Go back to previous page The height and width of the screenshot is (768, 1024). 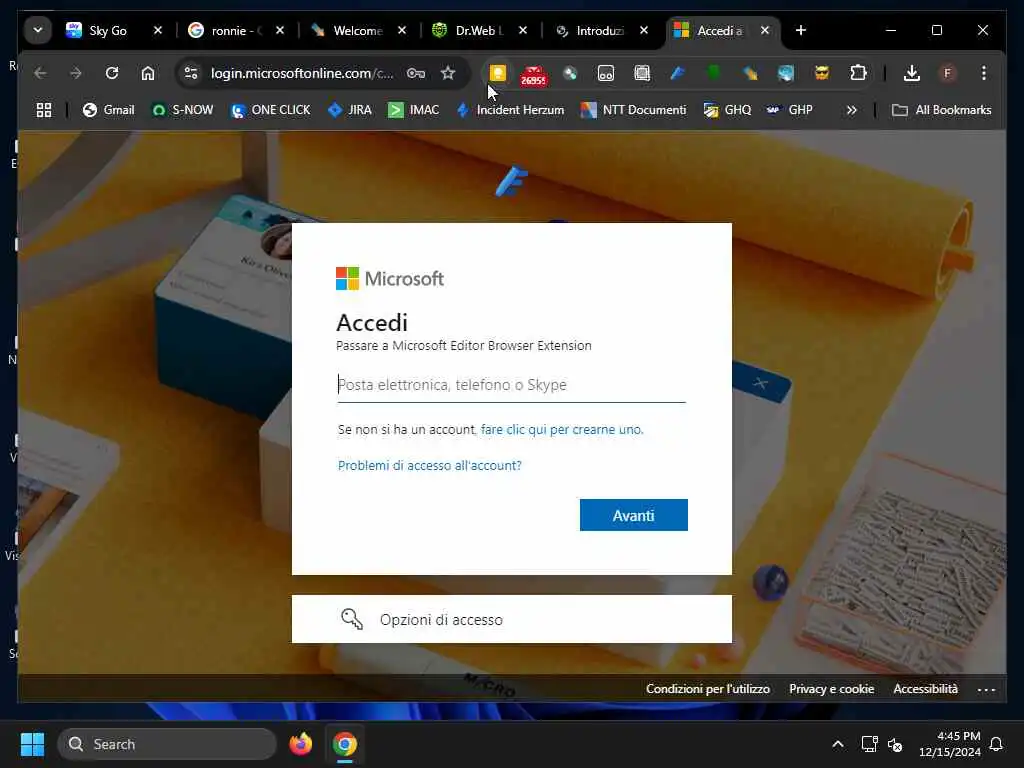pos(40,73)
